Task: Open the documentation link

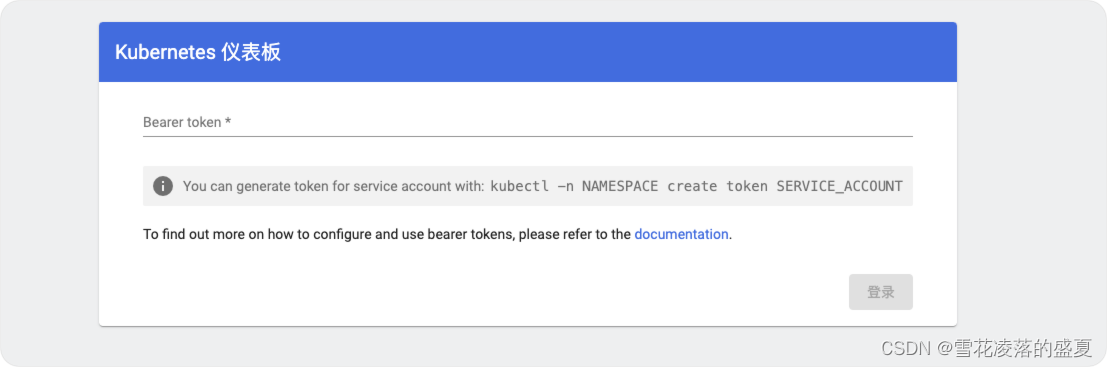Action: pyautogui.click(x=681, y=234)
